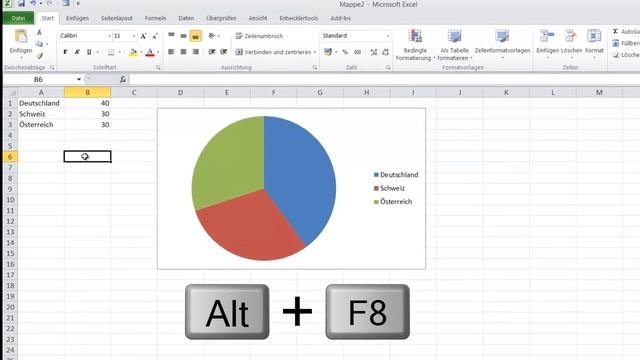Switch to the Einfügen ribbon tab
Image resolution: width=640 pixels, height=360 pixels.
click(x=77, y=18)
